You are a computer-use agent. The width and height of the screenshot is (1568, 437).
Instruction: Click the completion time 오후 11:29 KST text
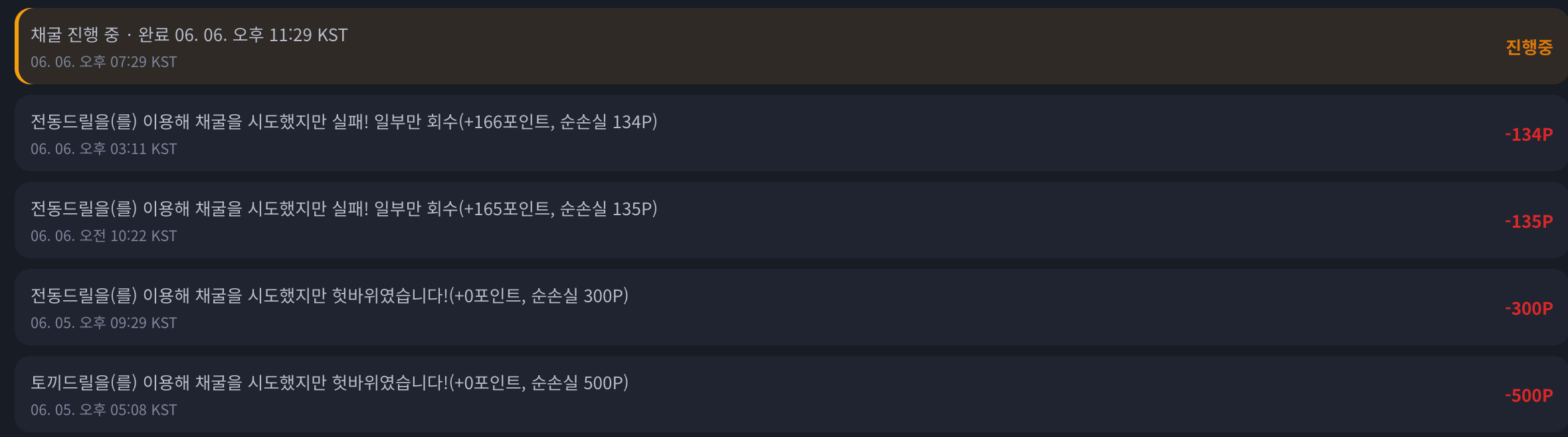tap(290, 35)
